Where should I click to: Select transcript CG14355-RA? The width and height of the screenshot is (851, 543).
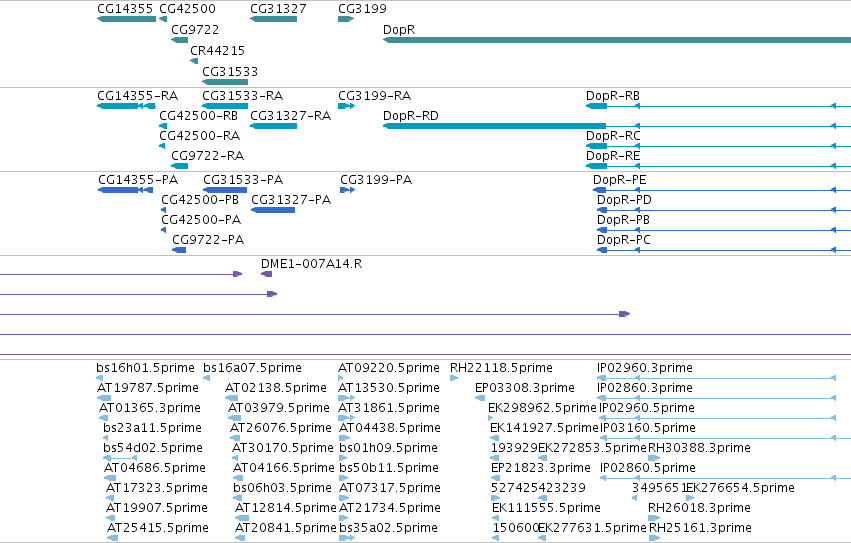point(137,96)
